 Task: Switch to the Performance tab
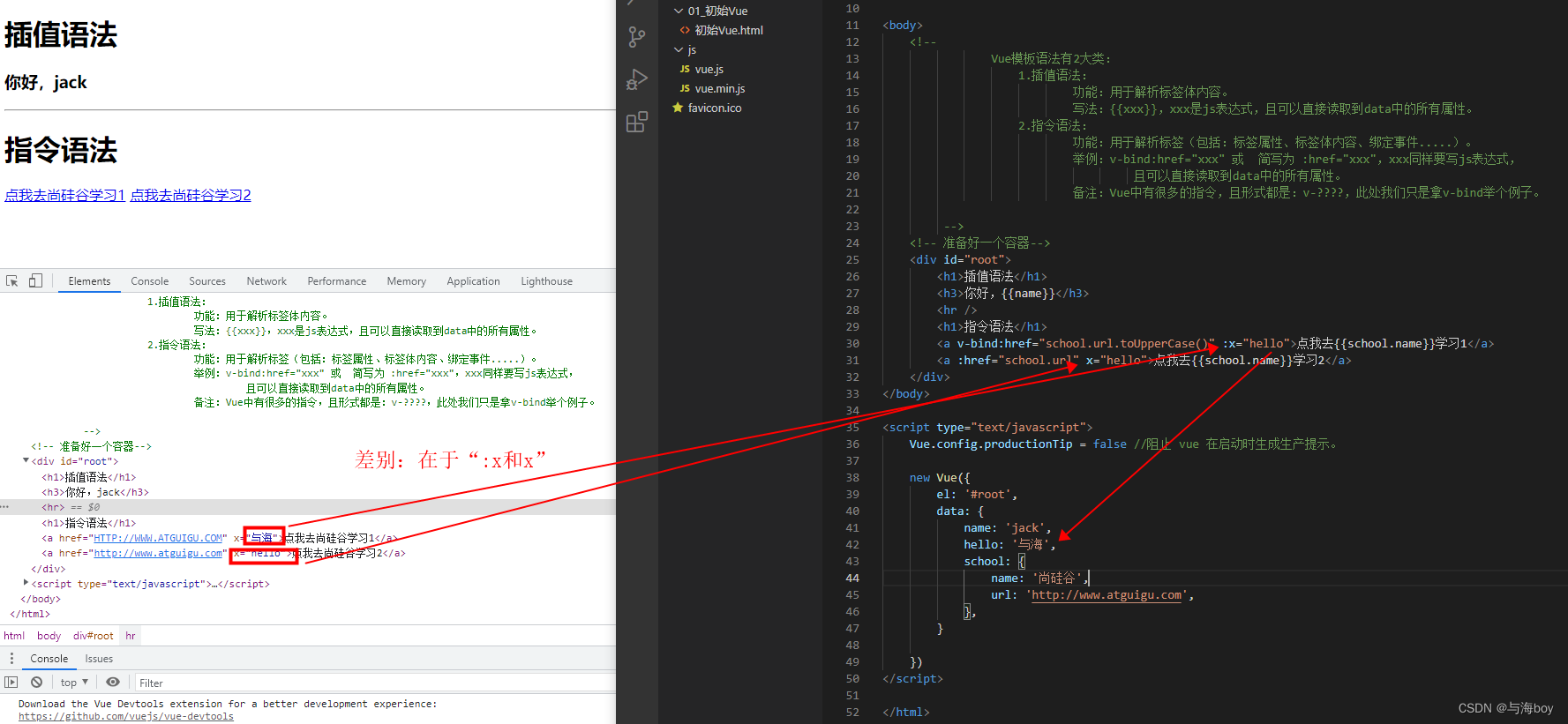point(337,281)
